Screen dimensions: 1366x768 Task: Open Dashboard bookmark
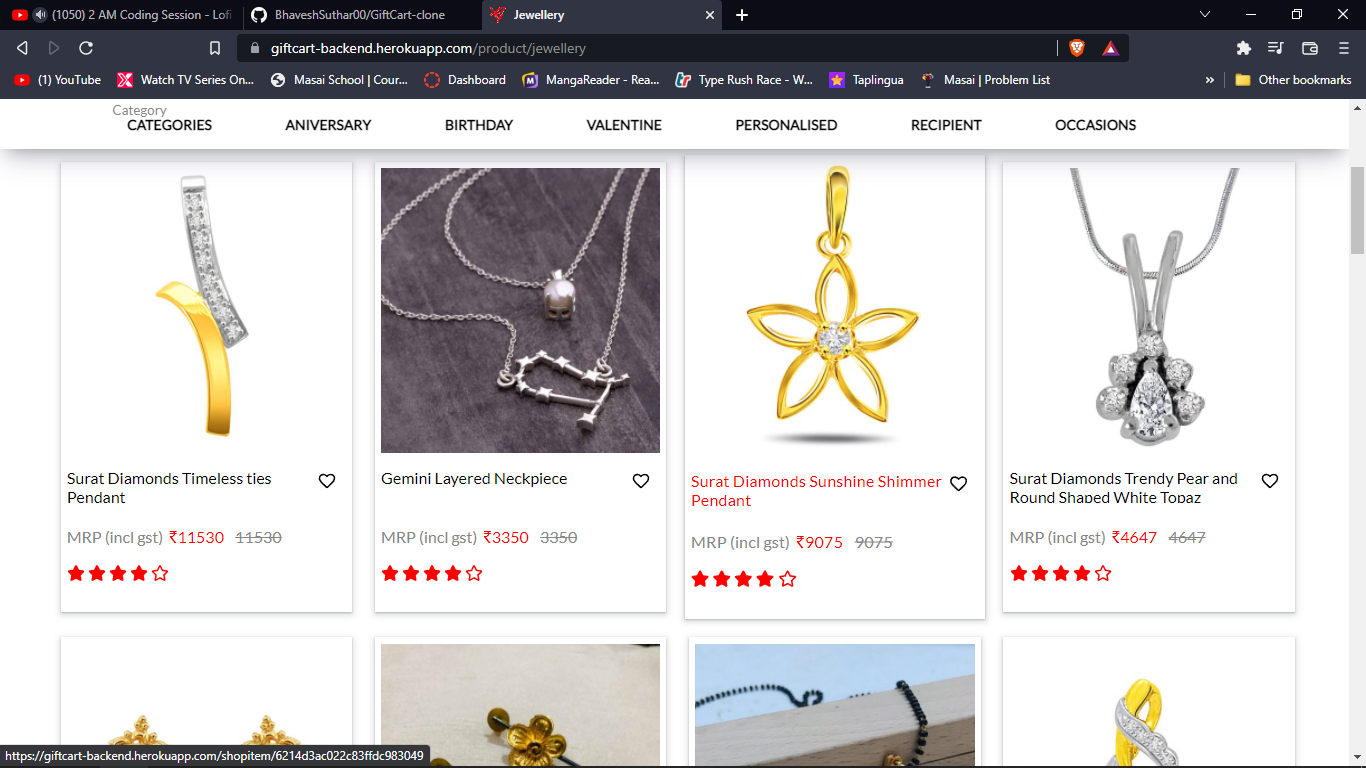(465, 80)
